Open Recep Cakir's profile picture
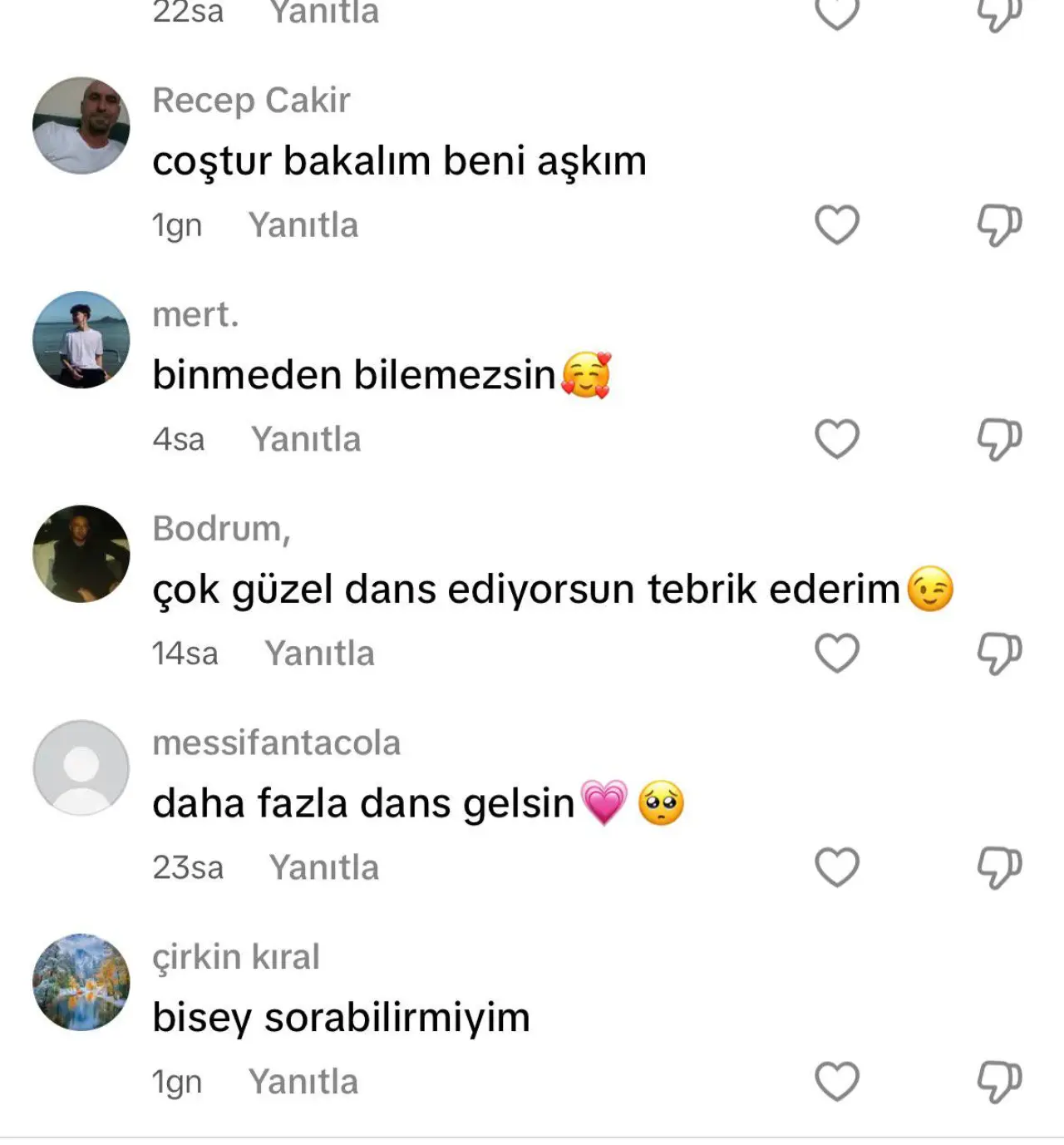Image resolution: width=1064 pixels, height=1145 pixels. click(81, 126)
